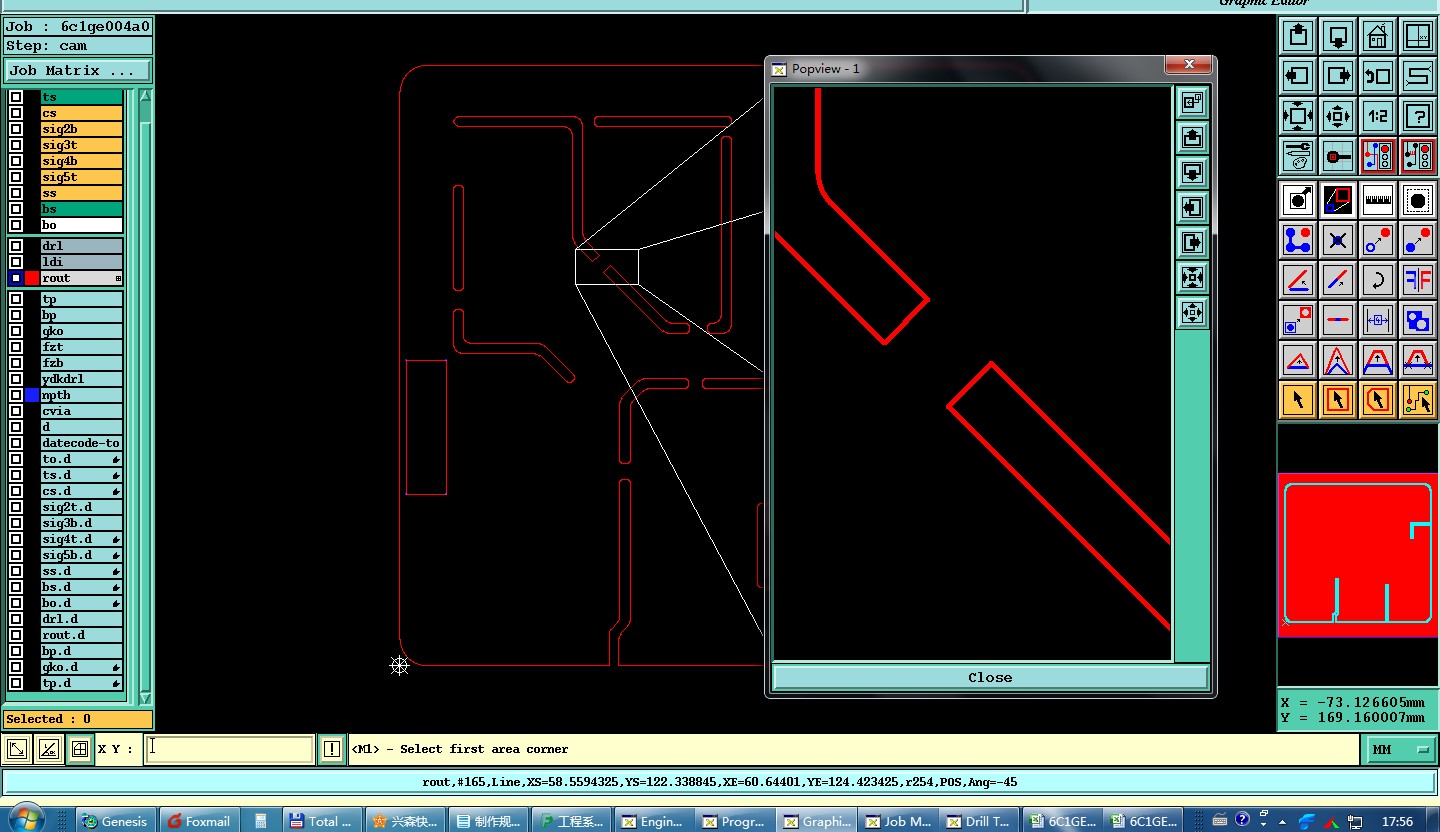Open the Job Matrix button
Screen dimensions: 1440x832
point(78,71)
